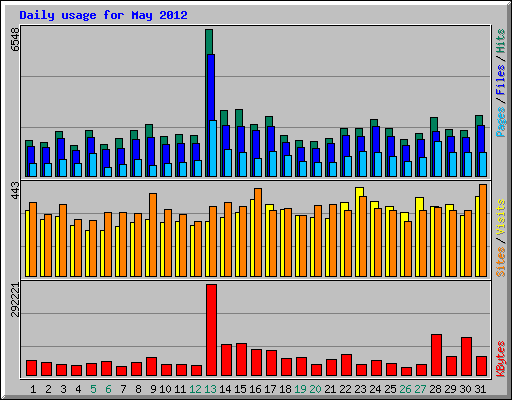Select the tall red KBytes bar for day 13
The image size is (512, 400).
coord(211,330)
